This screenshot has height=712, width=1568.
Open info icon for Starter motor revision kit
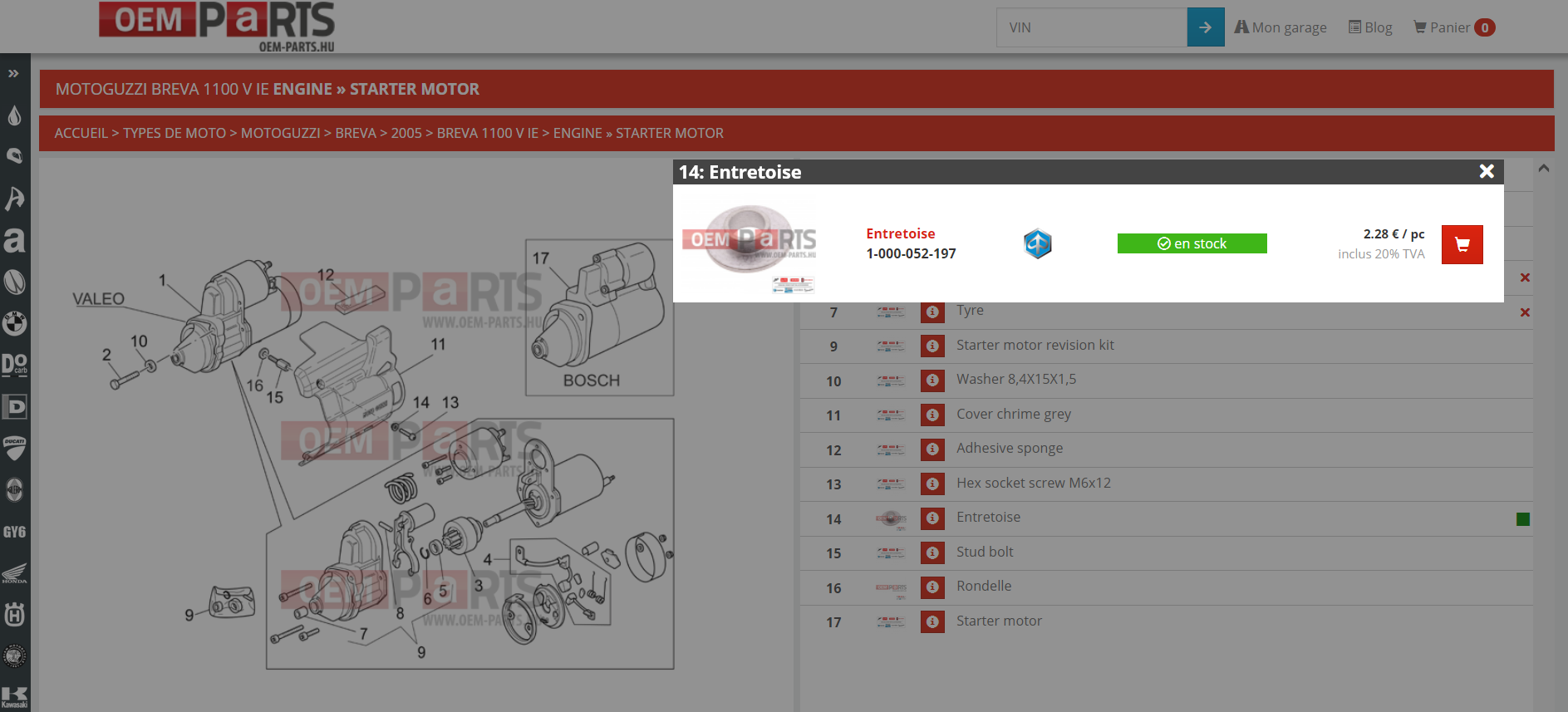coord(932,346)
